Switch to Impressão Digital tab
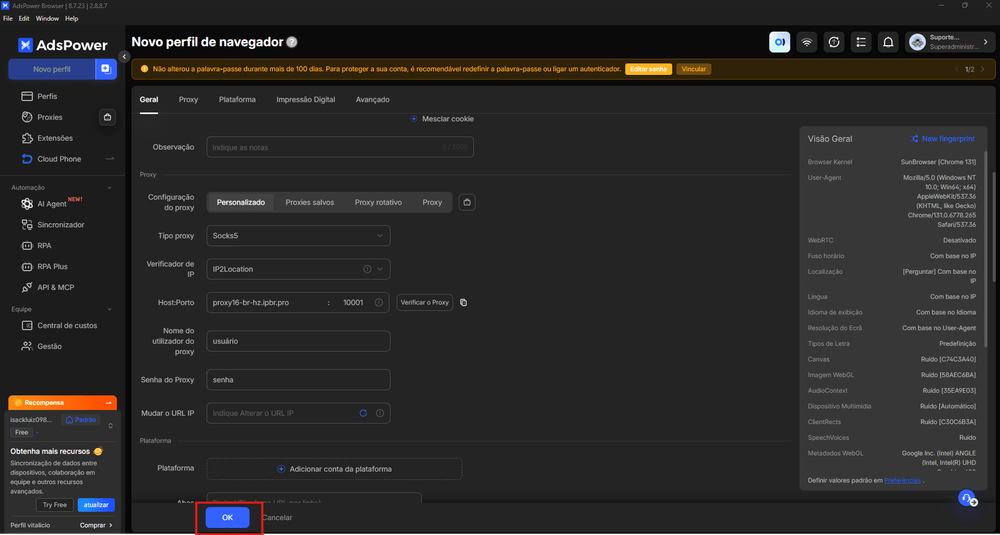Image resolution: width=1000 pixels, height=535 pixels. coord(305,100)
